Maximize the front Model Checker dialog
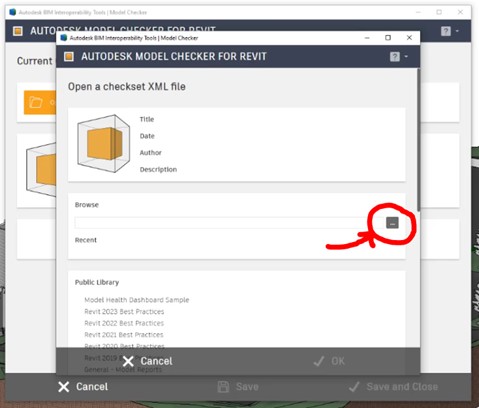479x408 pixels. (x=388, y=38)
